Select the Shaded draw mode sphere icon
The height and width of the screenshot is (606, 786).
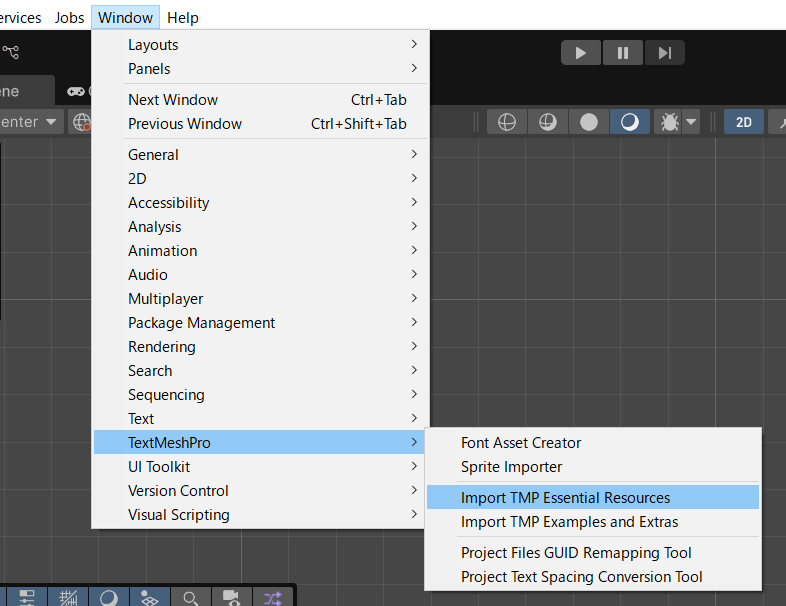[x=630, y=122]
